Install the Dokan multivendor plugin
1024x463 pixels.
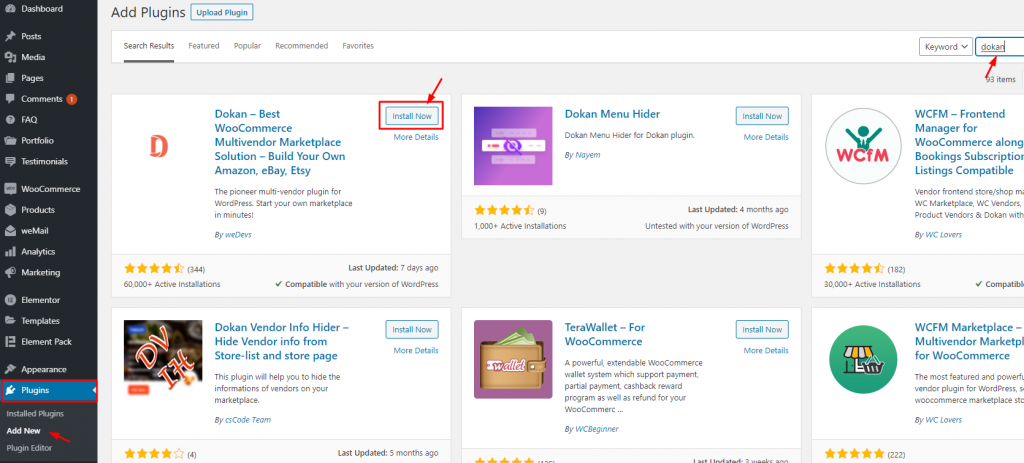(x=412, y=116)
